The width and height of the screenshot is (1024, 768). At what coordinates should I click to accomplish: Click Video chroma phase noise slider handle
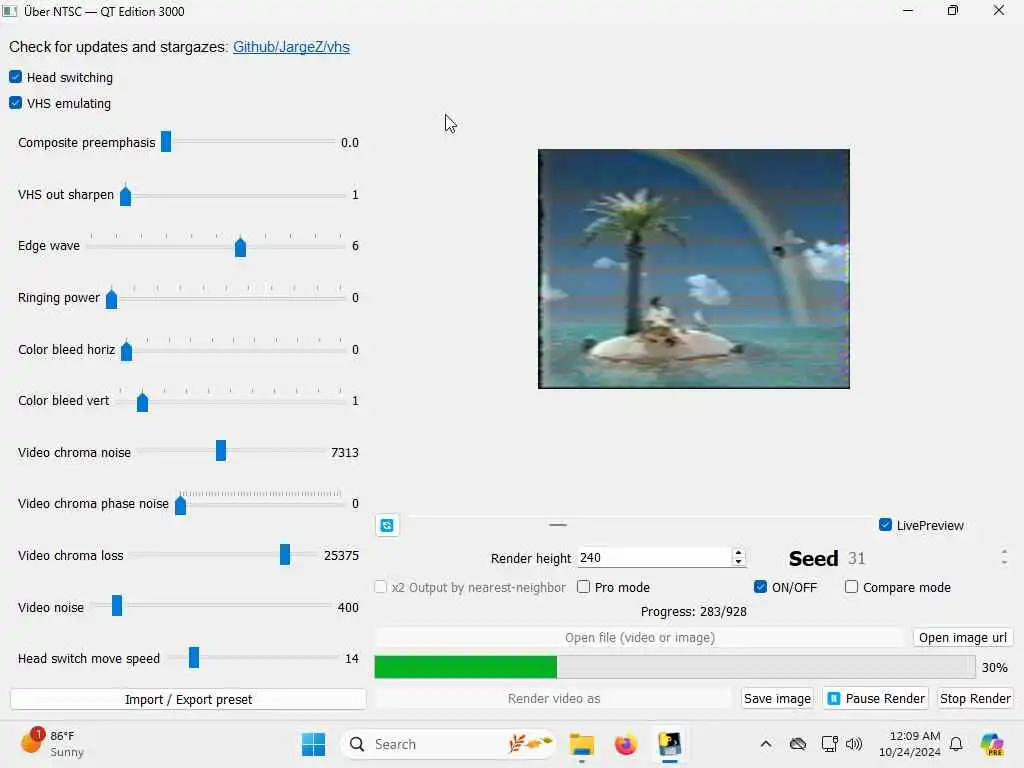(x=181, y=504)
